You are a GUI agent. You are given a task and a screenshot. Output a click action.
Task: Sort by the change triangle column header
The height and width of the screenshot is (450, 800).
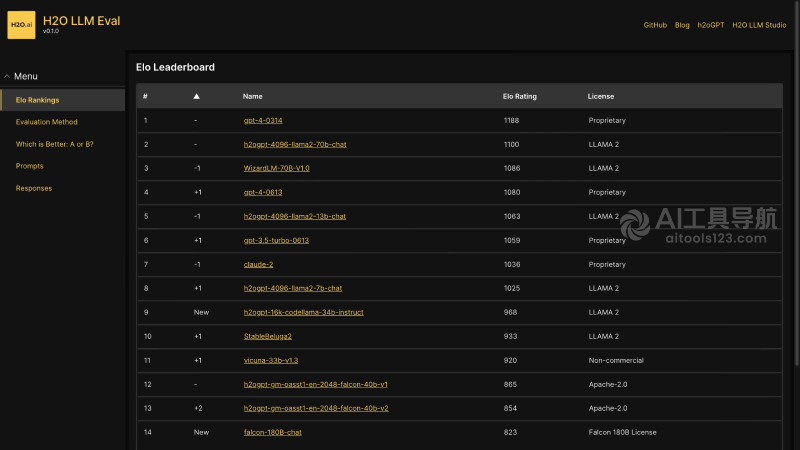tap(196, 96)
